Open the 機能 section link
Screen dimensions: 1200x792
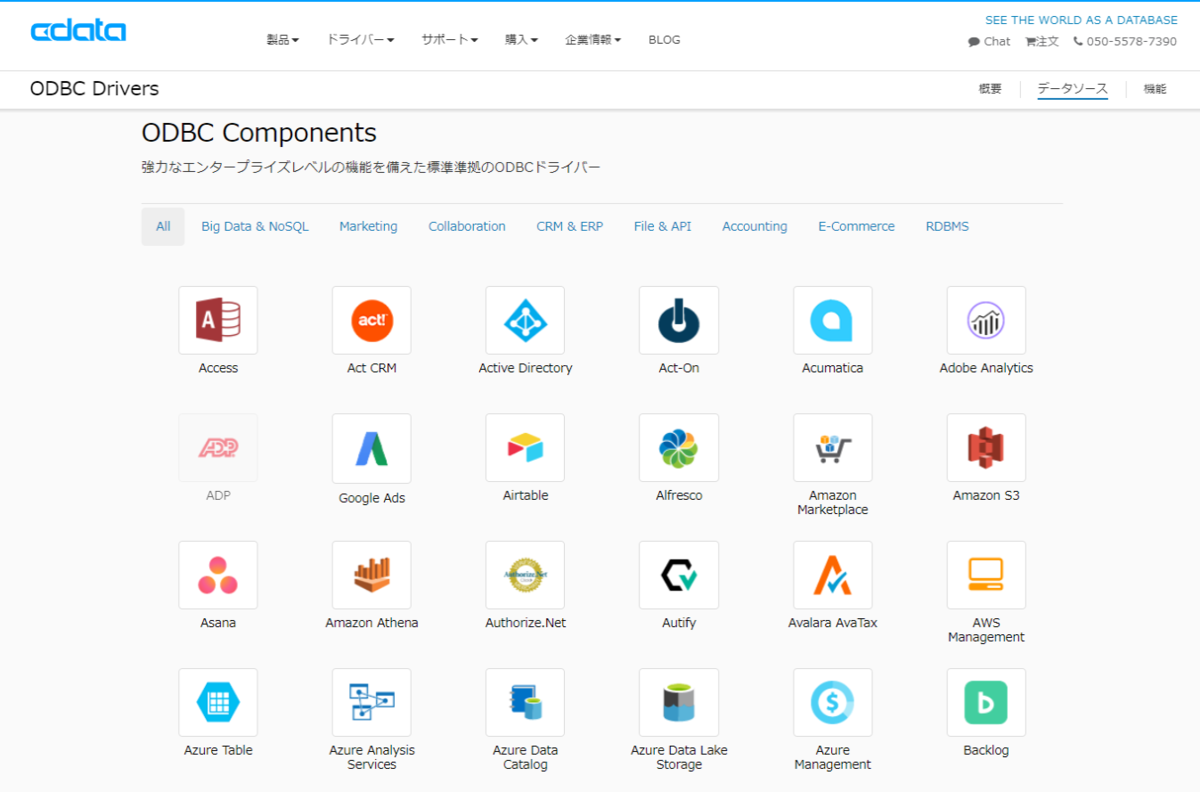[x=1155, y=89]
